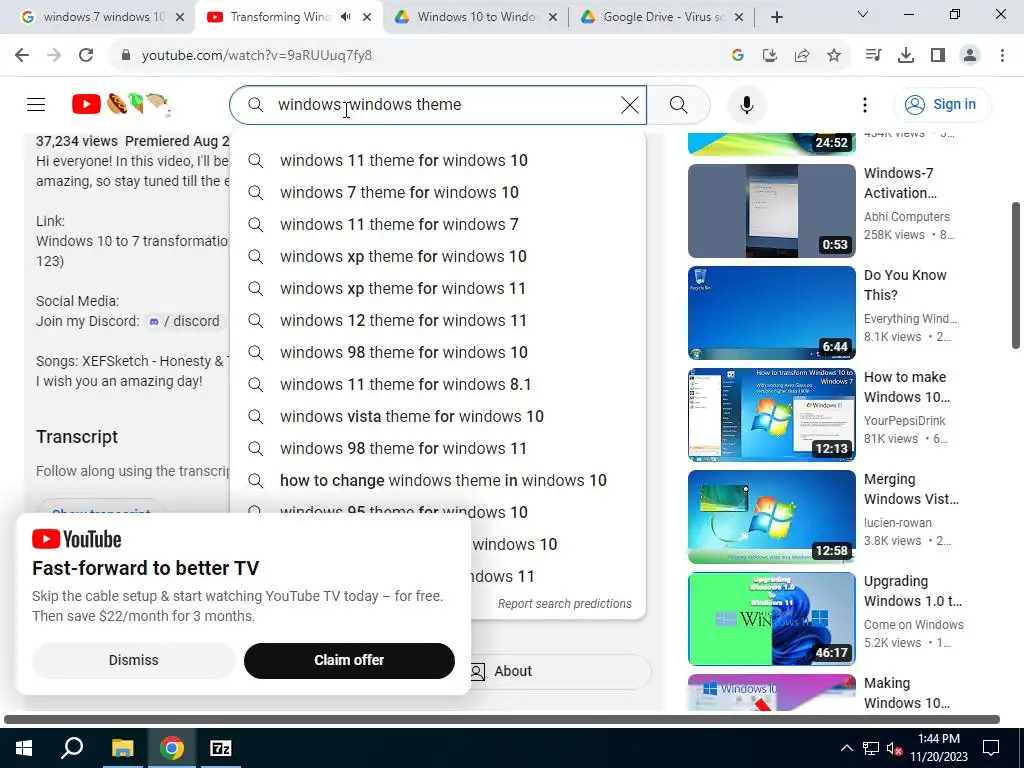The image size is (1024, 768).
Task: Select suggestion windows vista theme for windows 10
Action: point(438,417)
